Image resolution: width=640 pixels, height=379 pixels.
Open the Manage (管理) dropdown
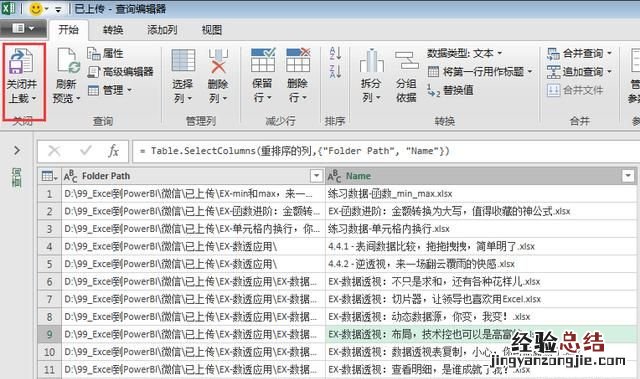coord(109,90)
